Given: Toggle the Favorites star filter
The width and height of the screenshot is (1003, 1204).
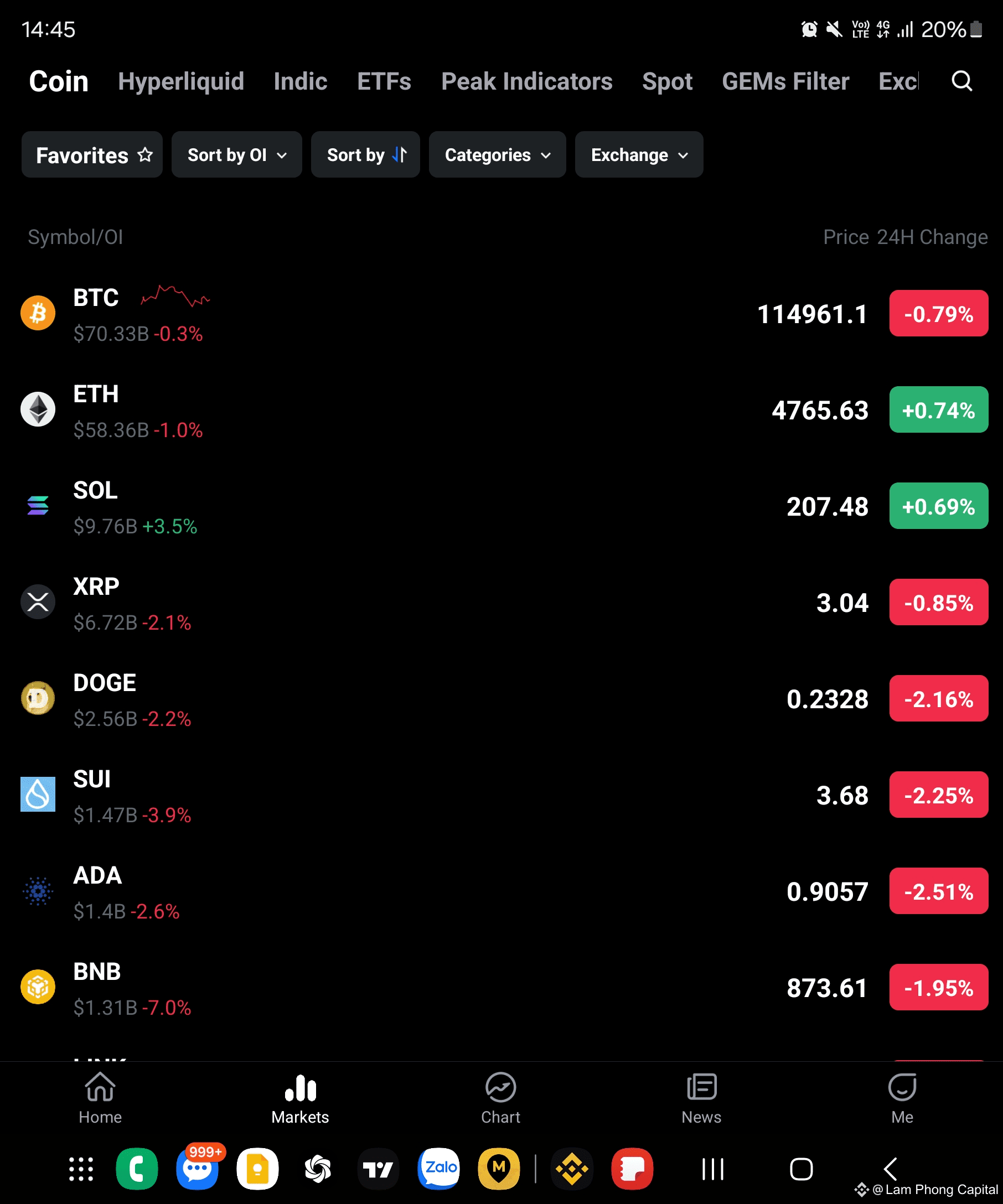Looking at the screenshot, I should pos(92,155).
